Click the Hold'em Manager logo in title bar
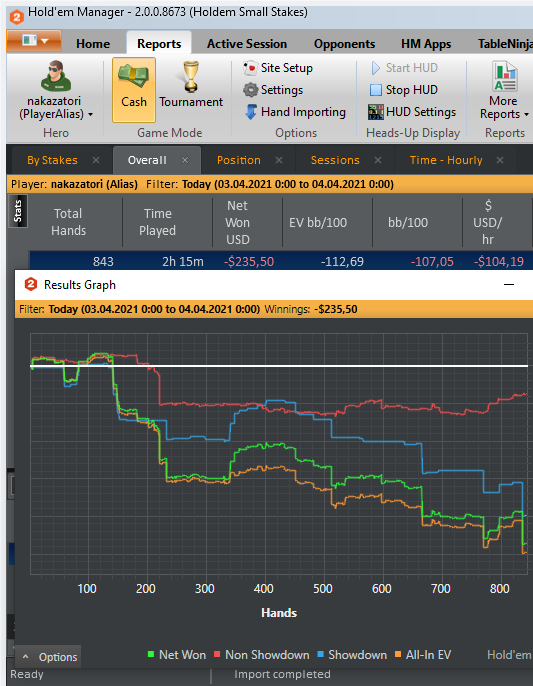 16,17
